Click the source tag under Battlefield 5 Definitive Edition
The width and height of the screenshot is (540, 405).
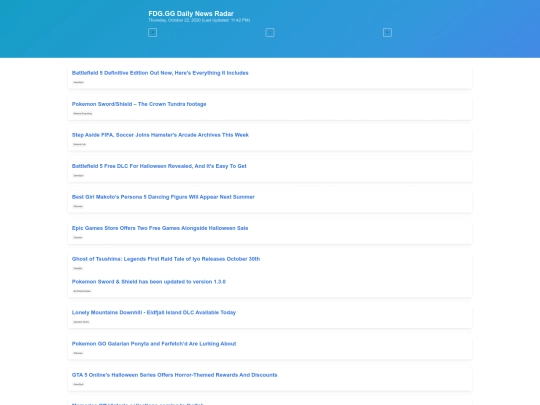click(79, 82)
